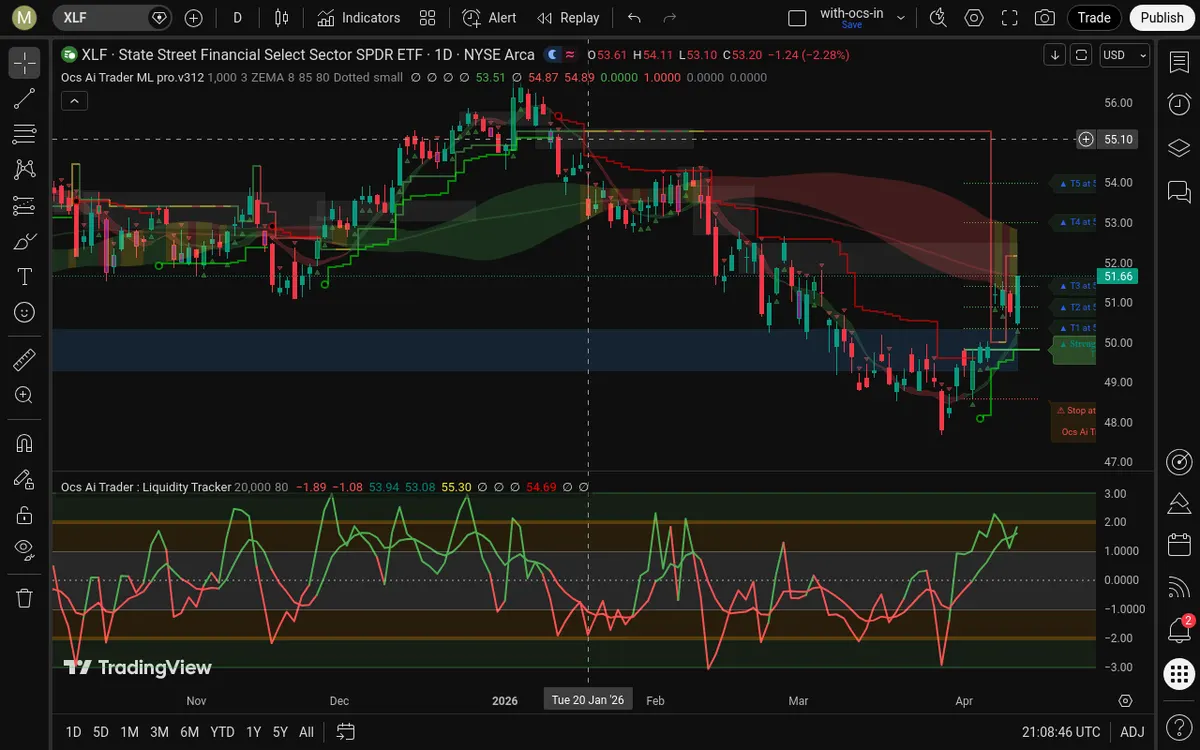This screenshot has width=1200, height=750.
Task: Click the Liquidity Tracker indicator title
Action: [x=144, y=487]
